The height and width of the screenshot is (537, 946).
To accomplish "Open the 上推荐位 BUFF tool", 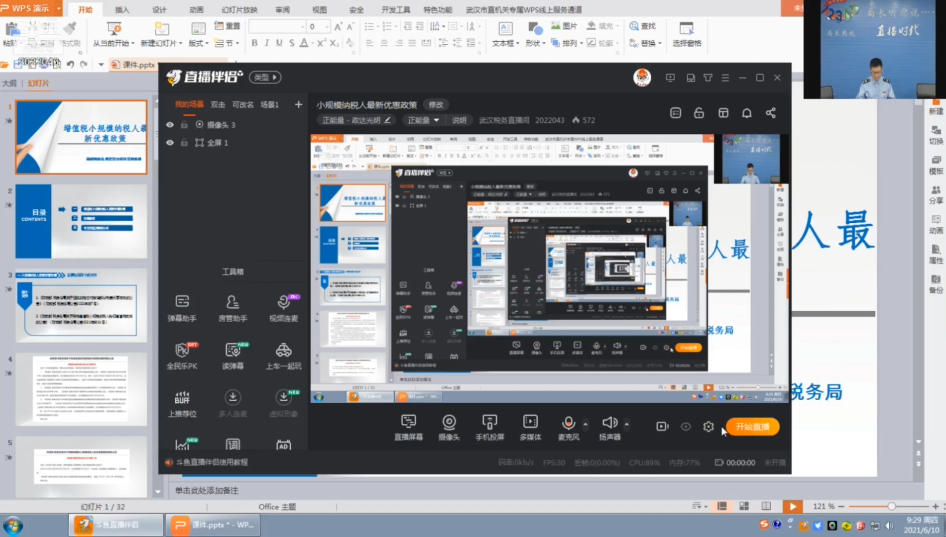I will tap(182, 403).
